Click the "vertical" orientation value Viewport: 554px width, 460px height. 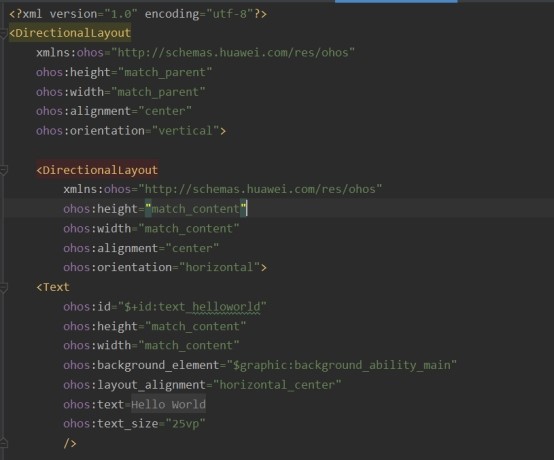(185, 131)
